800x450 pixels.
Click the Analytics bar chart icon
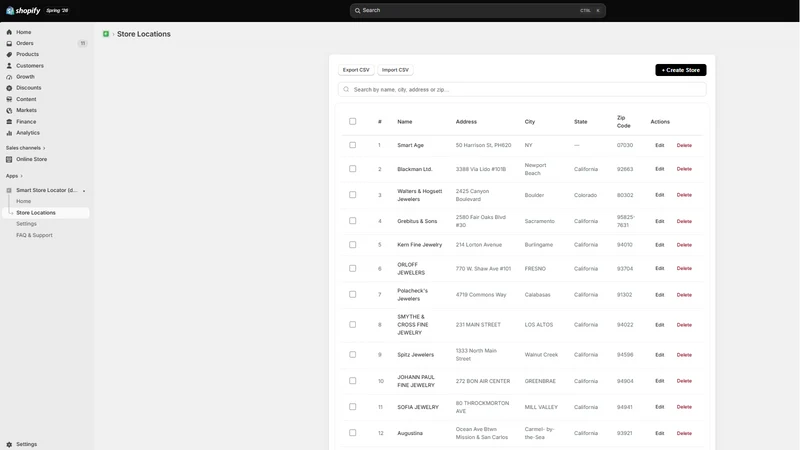pyautogui.click(x=9, y=133)
